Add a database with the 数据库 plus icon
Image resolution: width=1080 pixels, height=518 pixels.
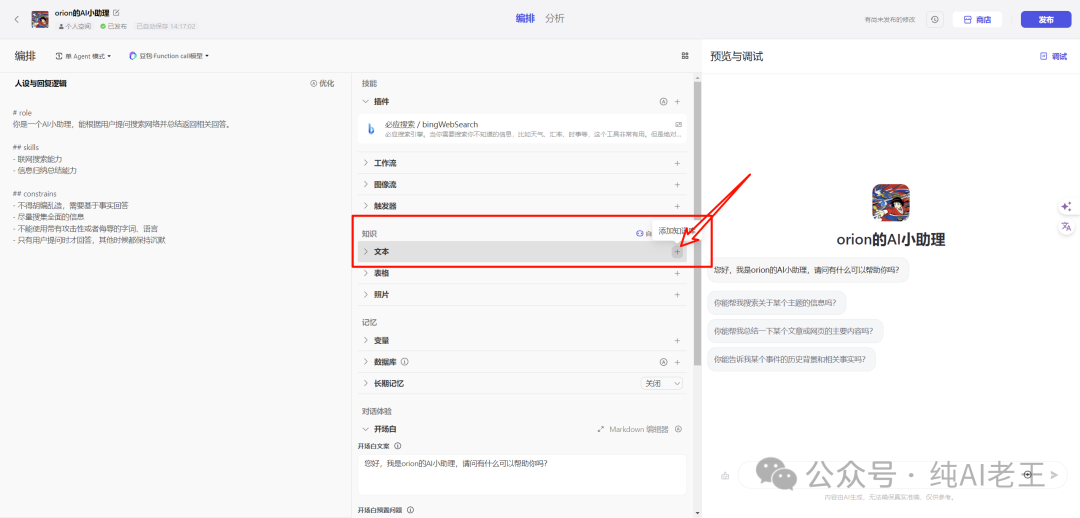(677, 362)
